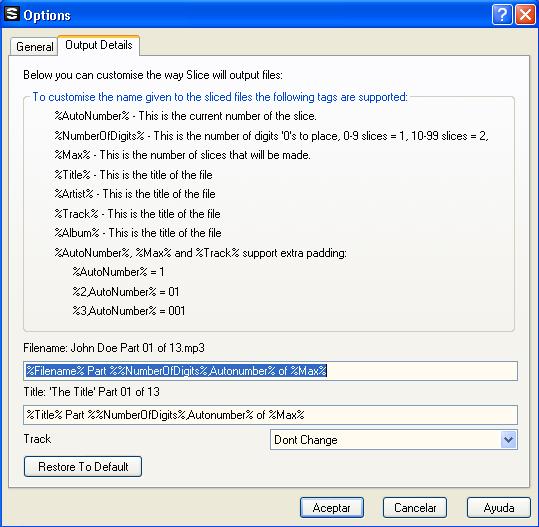This screenshot has width=539, height=527.
Task: Click the %Track% tag description line
Action: pyautogui.click(x=137, y=214)
